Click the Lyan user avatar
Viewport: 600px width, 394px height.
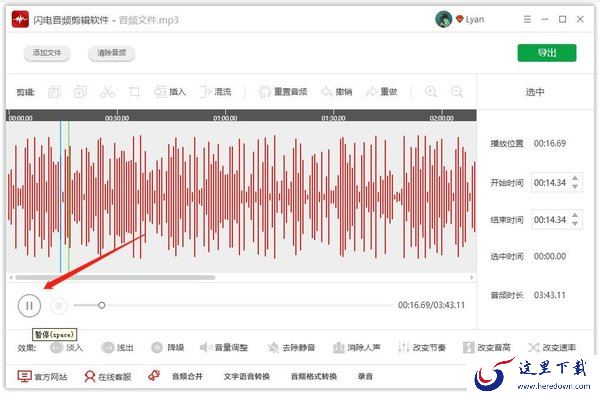point(443,19)
